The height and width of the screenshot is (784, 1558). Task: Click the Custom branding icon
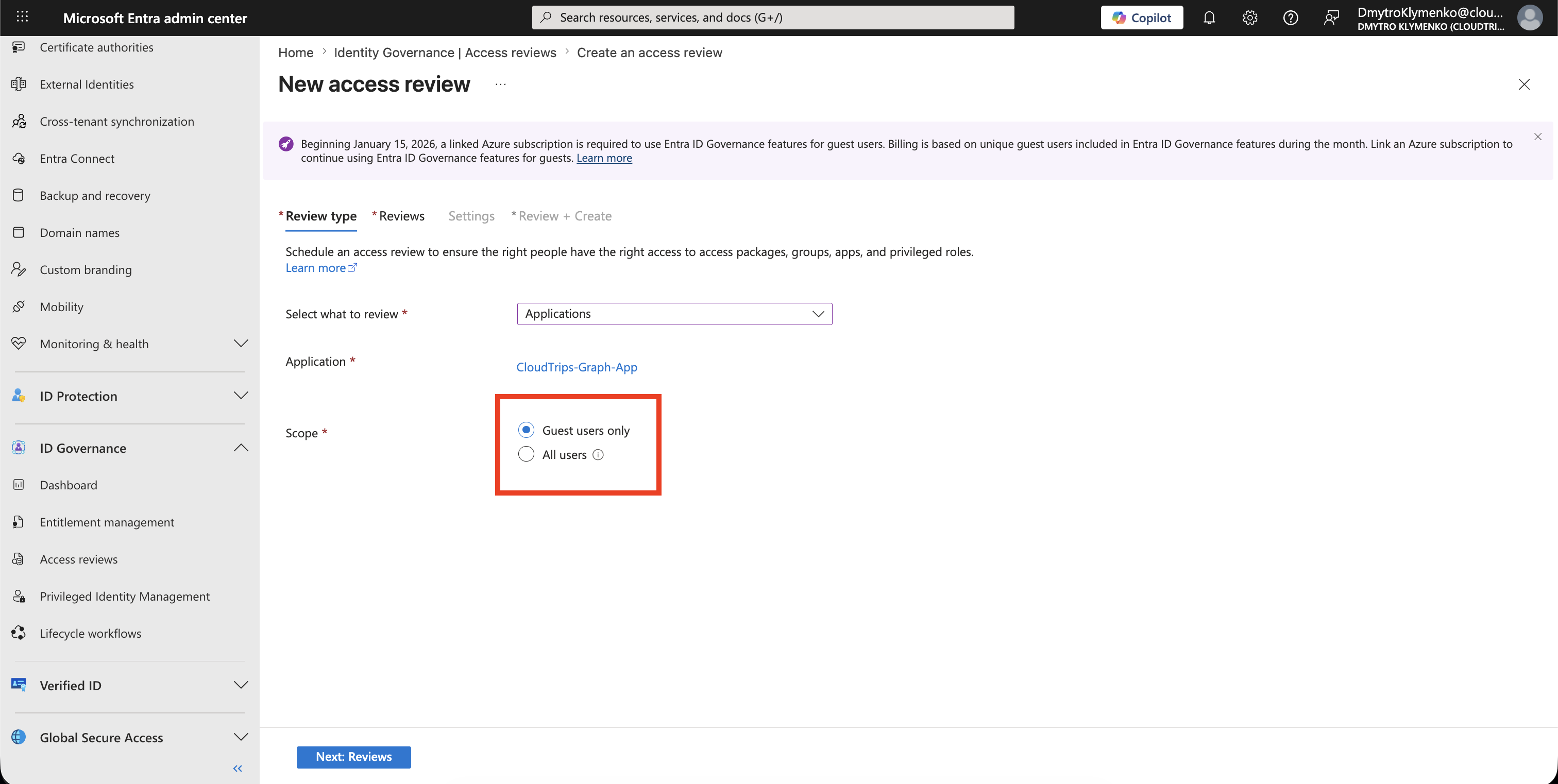point(19,269)
